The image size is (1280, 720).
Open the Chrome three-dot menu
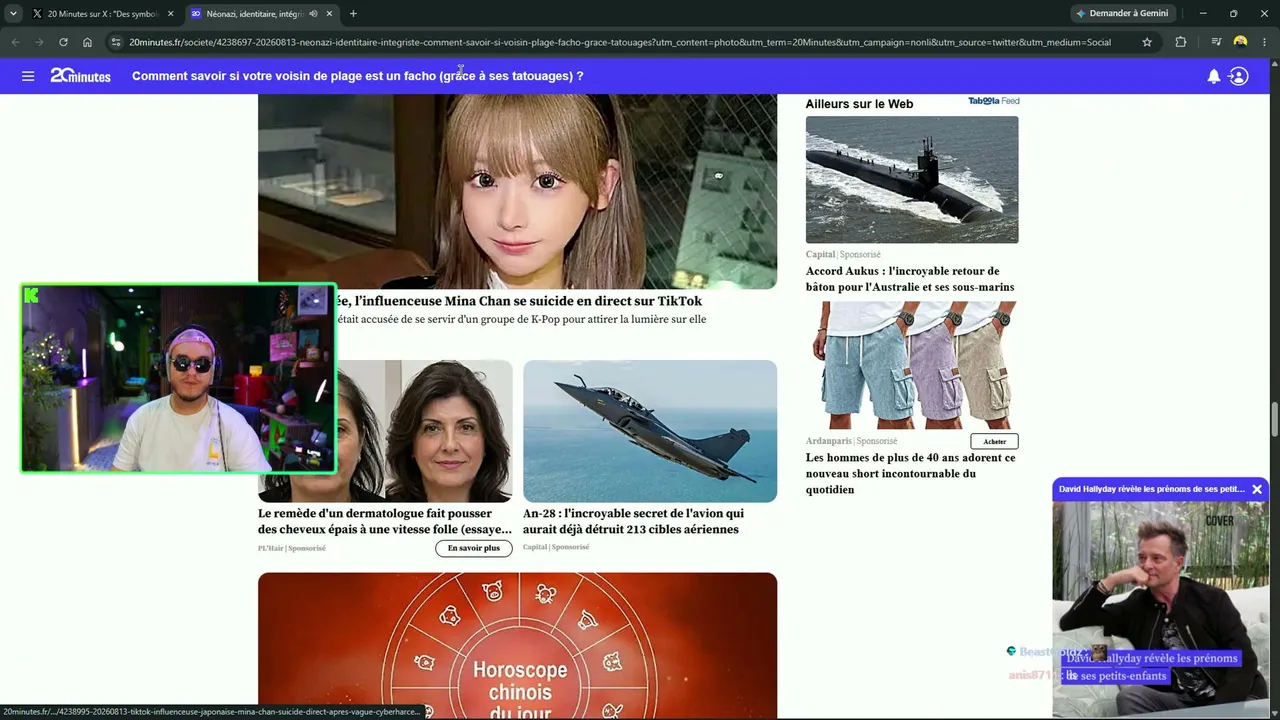pos(1264,42)
